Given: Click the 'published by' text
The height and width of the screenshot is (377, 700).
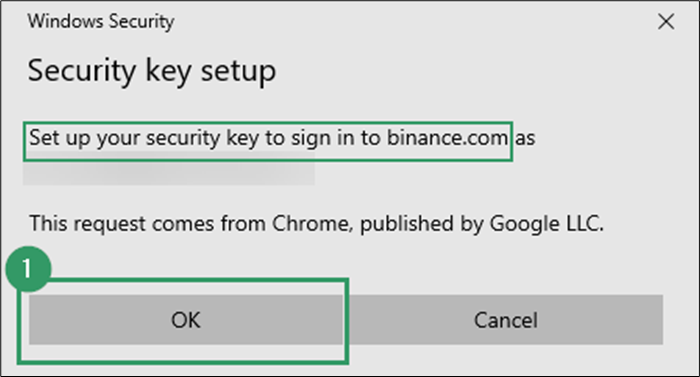Looking at the screenshot, I should click(x=421, y=223).
